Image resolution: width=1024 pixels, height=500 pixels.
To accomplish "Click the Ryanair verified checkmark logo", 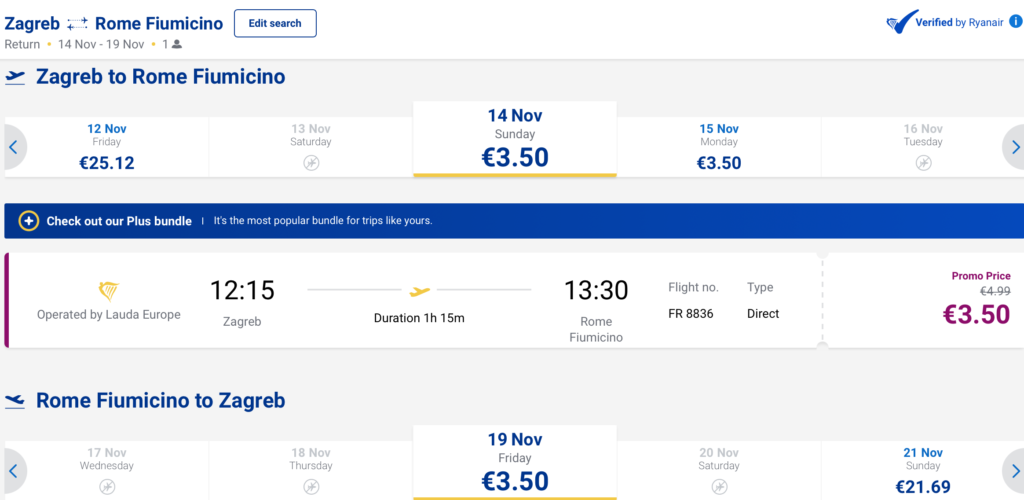I will point(900,22).
